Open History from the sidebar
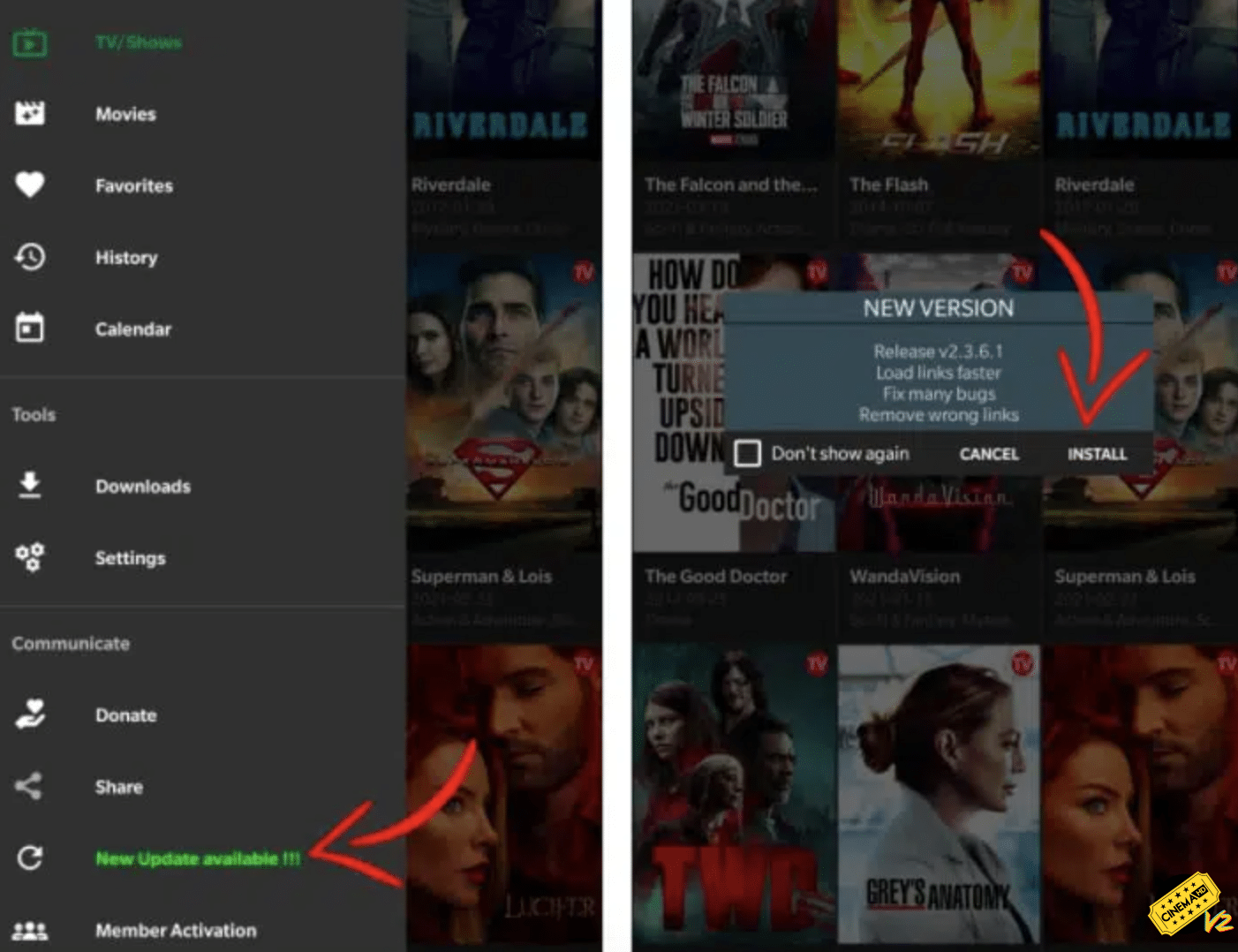The image size is (1238, 952). (x=126, y=257)
